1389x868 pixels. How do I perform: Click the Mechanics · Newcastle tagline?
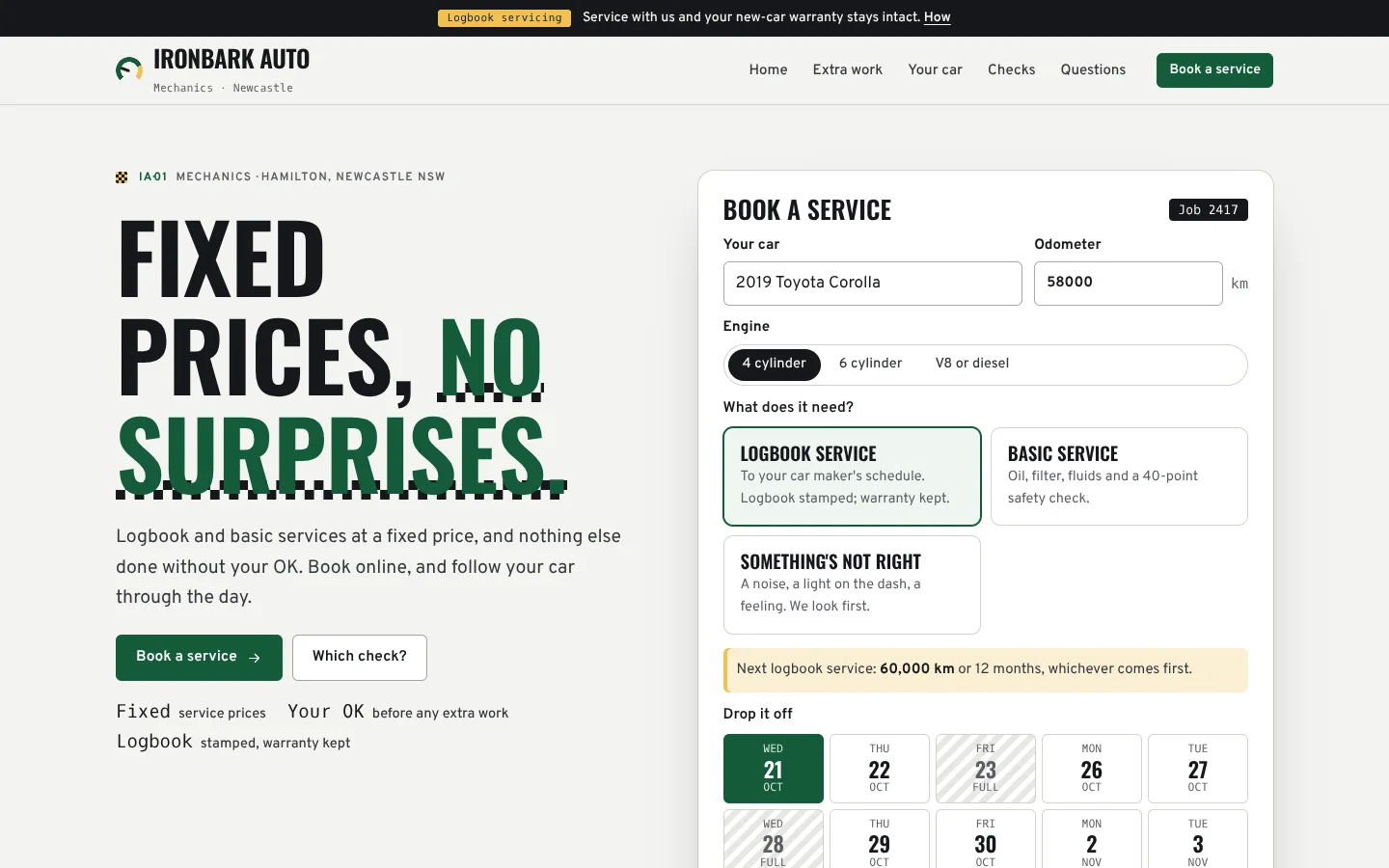coord(223,89)
